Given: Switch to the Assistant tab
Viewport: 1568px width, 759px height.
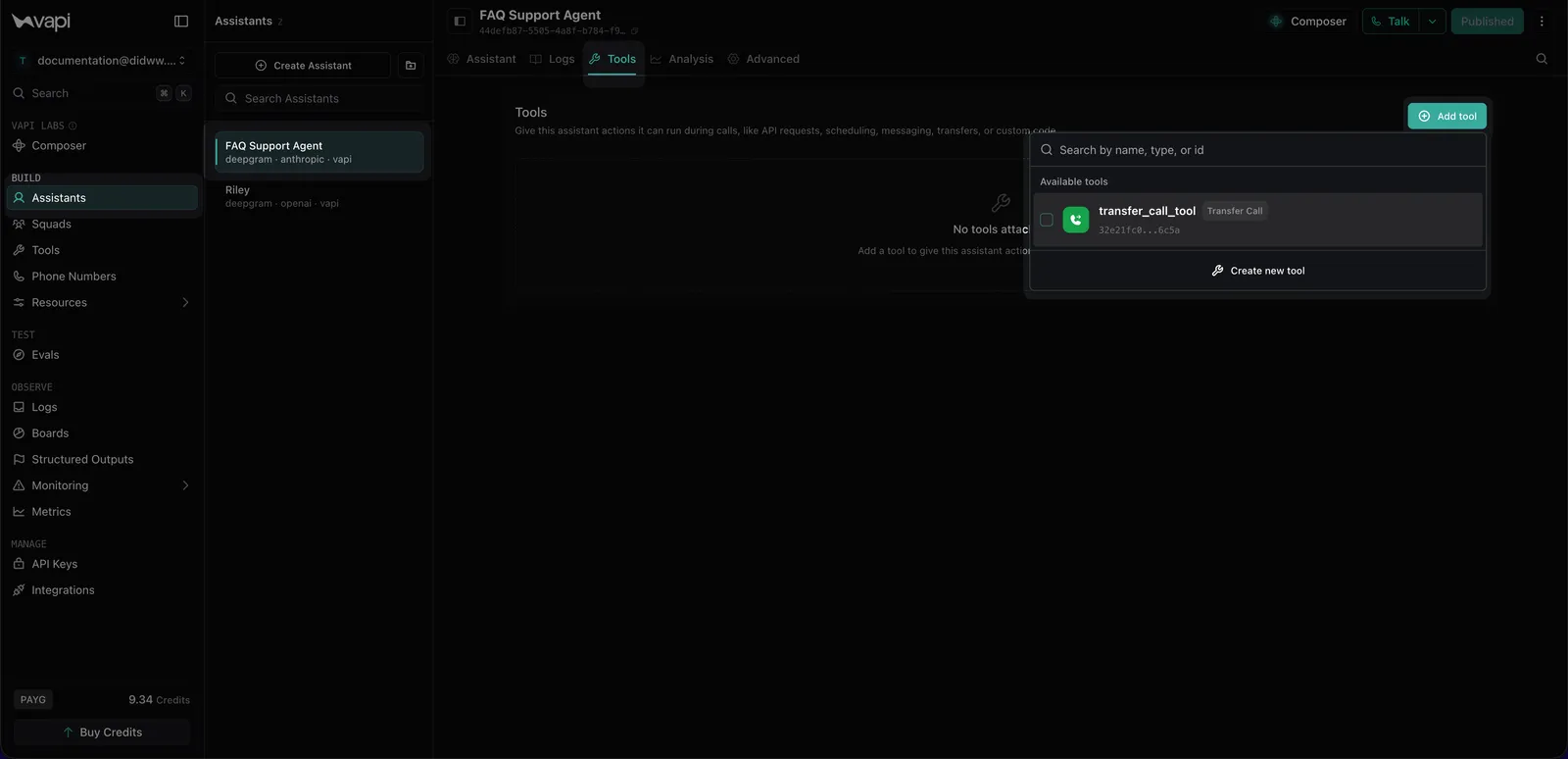Looking at the screenshot, I should pos(481,59).
